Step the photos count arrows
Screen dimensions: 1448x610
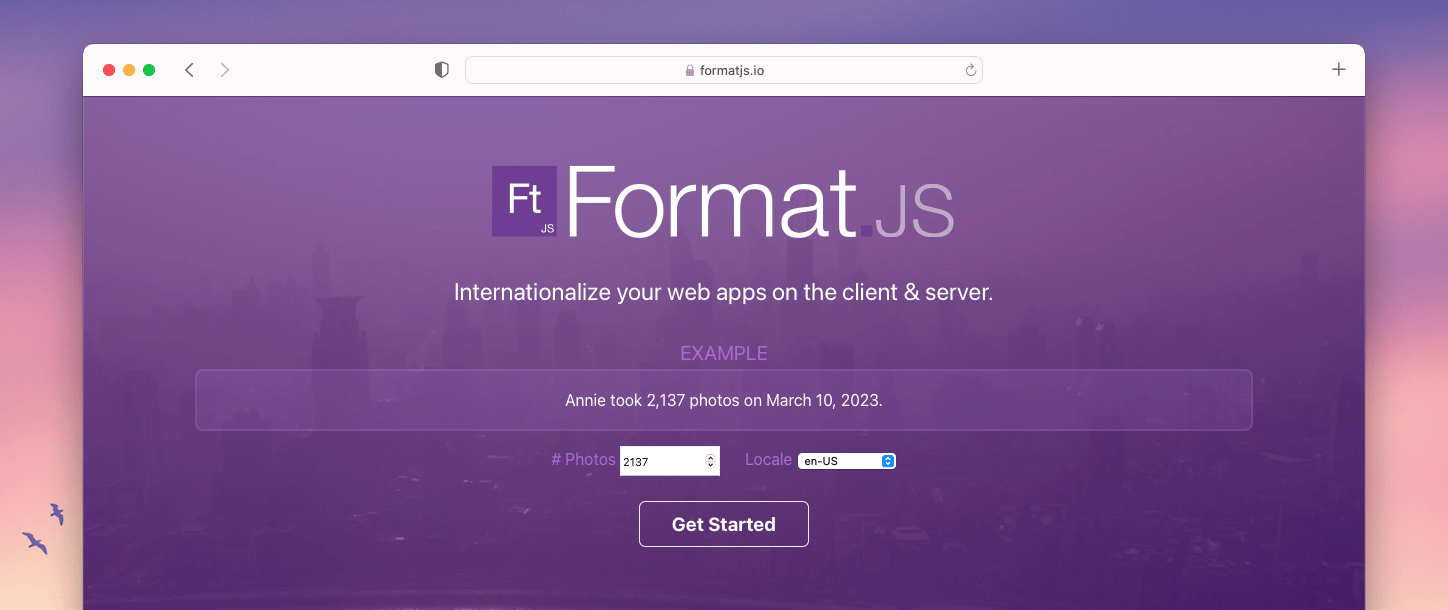711,461
